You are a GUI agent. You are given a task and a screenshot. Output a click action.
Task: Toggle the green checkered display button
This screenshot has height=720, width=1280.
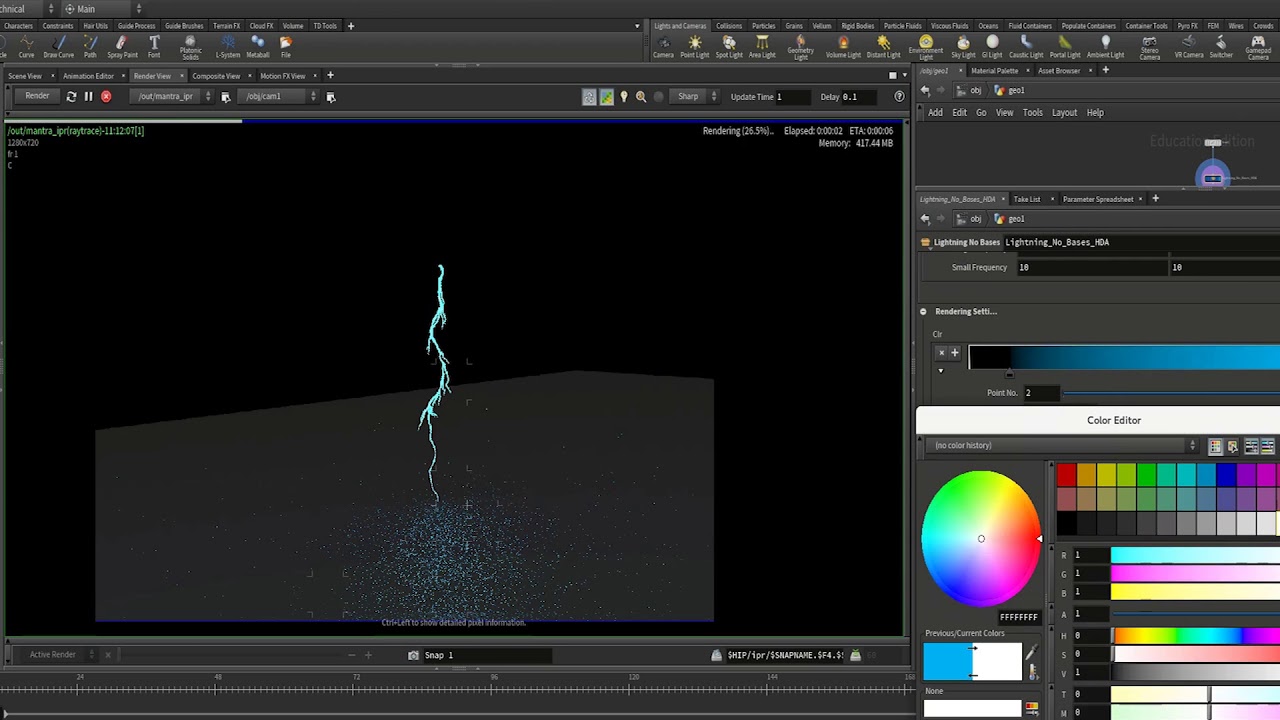click(606, 97)
